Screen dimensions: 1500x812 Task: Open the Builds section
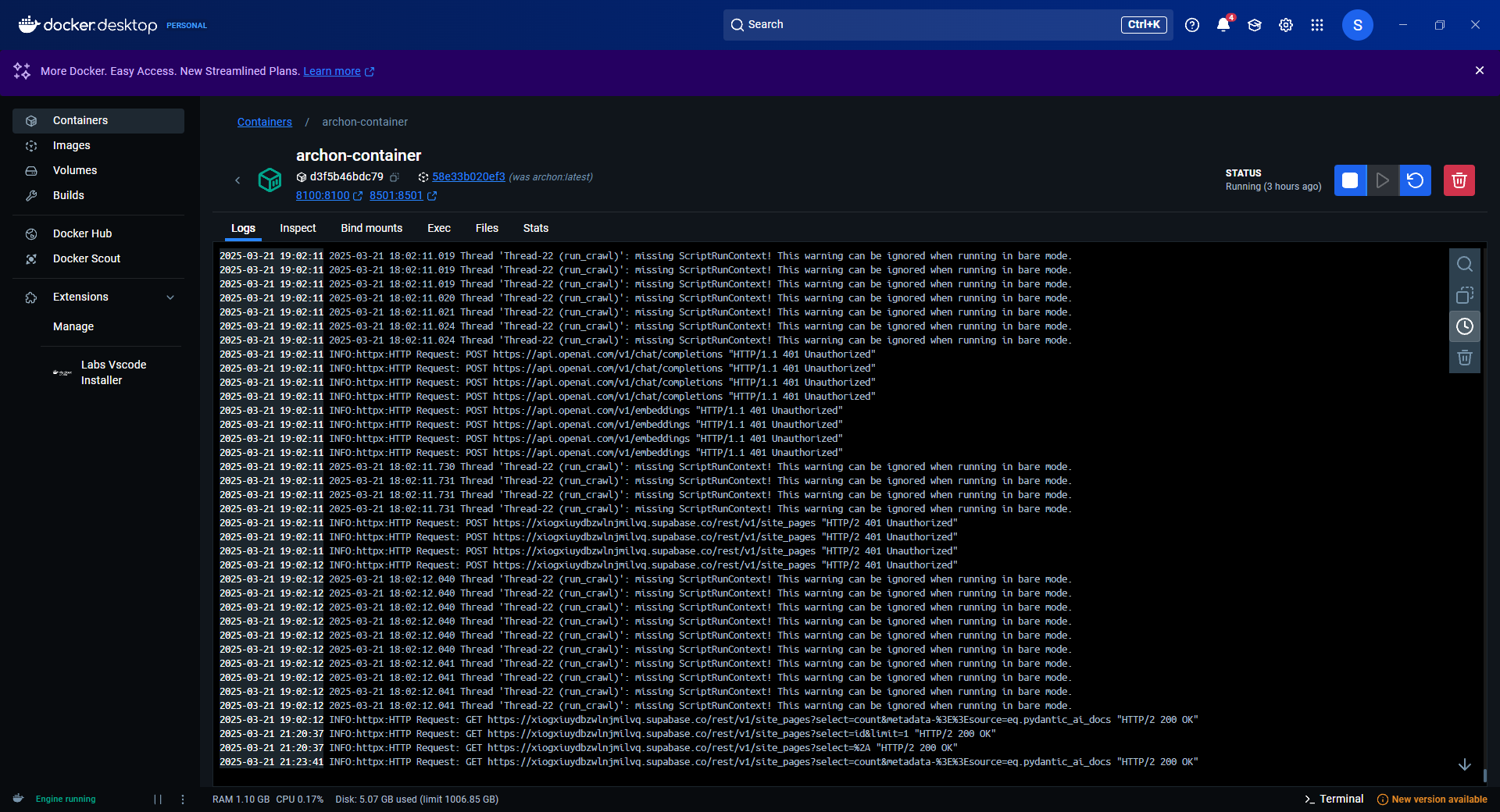pyautogui.click(x=98, y=195)
